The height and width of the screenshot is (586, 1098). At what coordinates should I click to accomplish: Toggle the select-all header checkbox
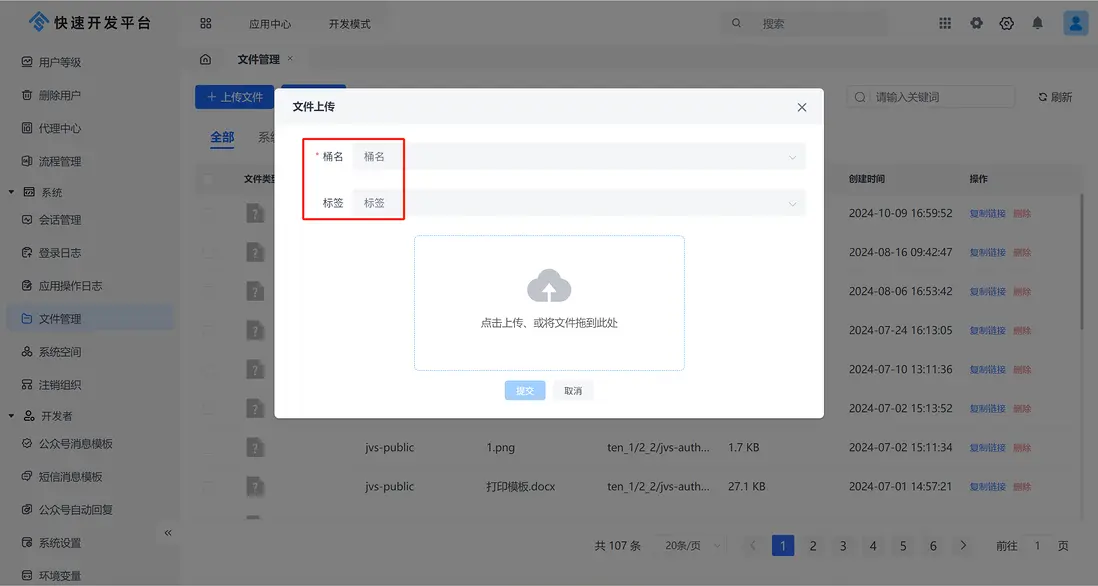pyautogui.click(x=208, y=179)
